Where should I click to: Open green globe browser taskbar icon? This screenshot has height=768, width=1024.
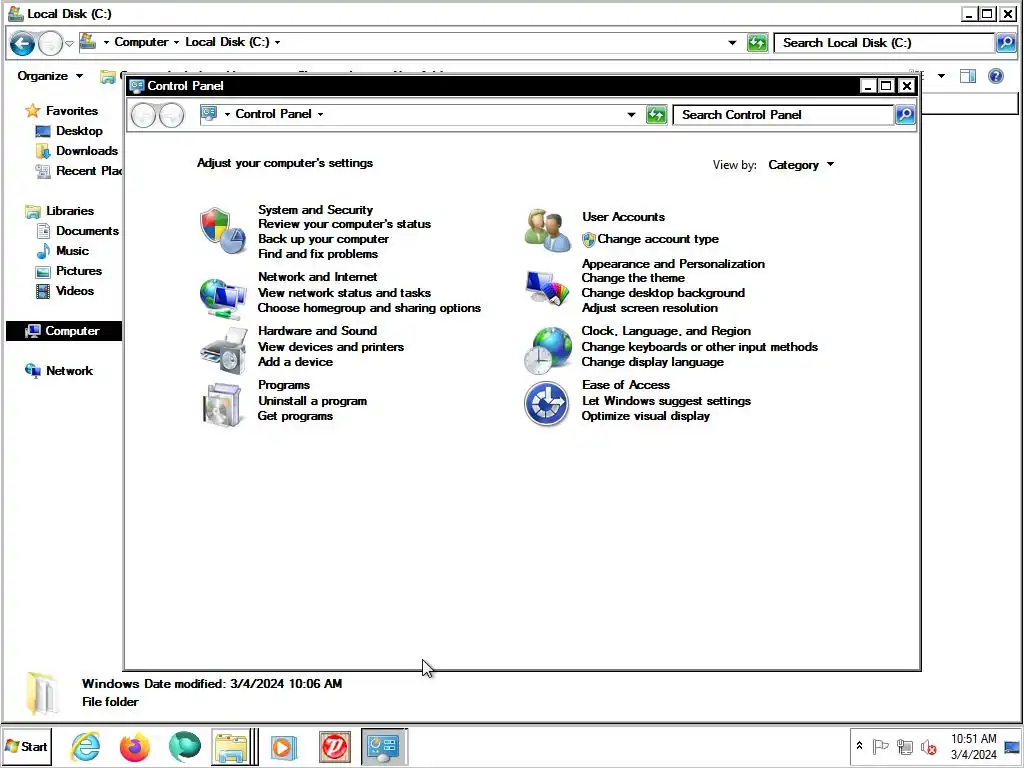point(184,746)
